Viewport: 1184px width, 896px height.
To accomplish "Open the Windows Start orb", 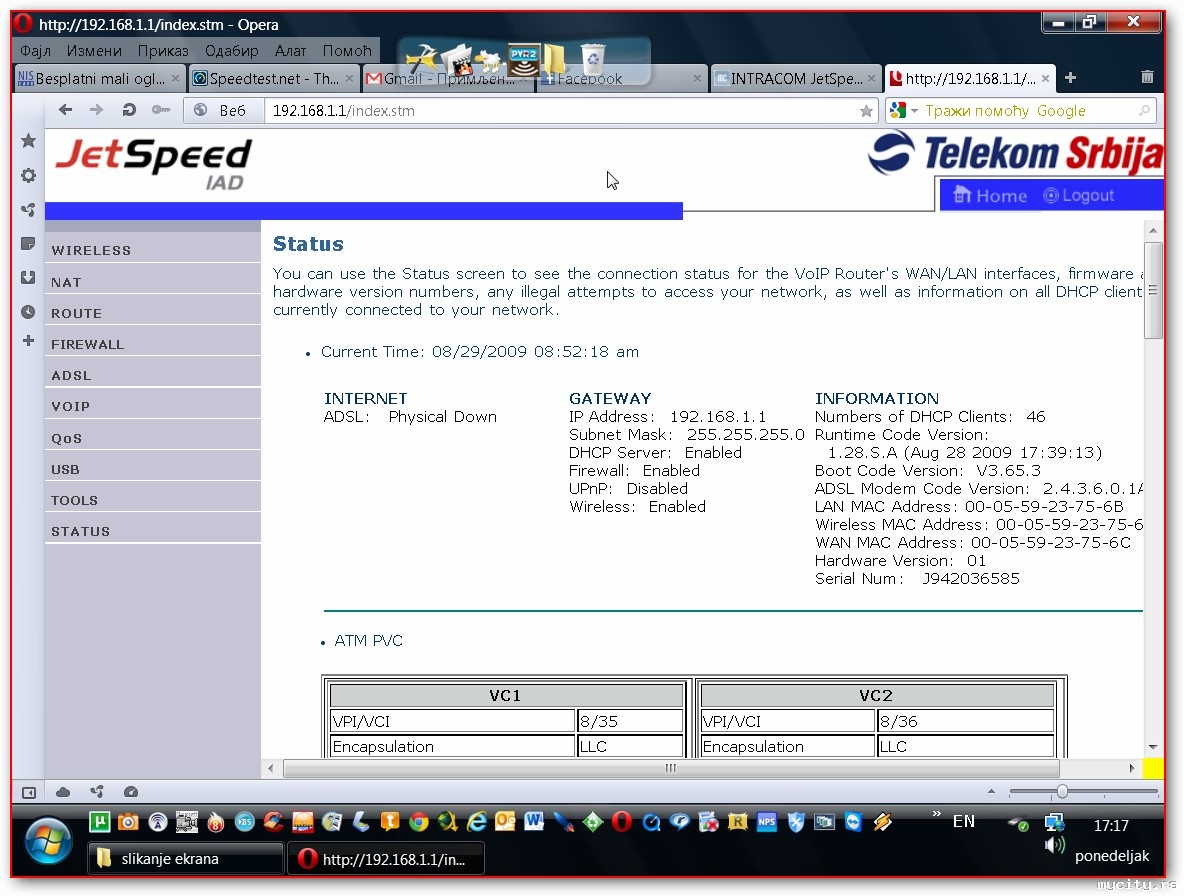I will point(48,840).
